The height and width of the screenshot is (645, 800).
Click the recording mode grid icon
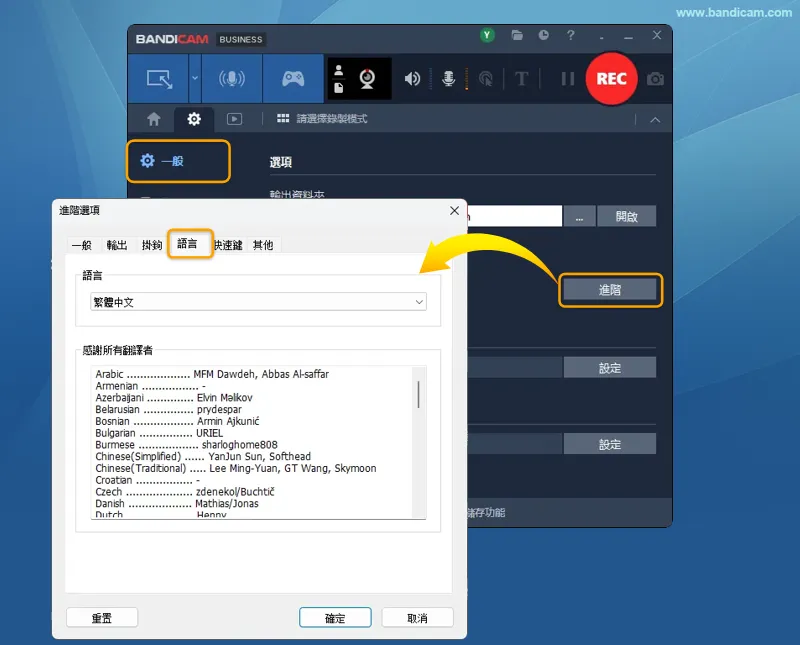[283, 118]
